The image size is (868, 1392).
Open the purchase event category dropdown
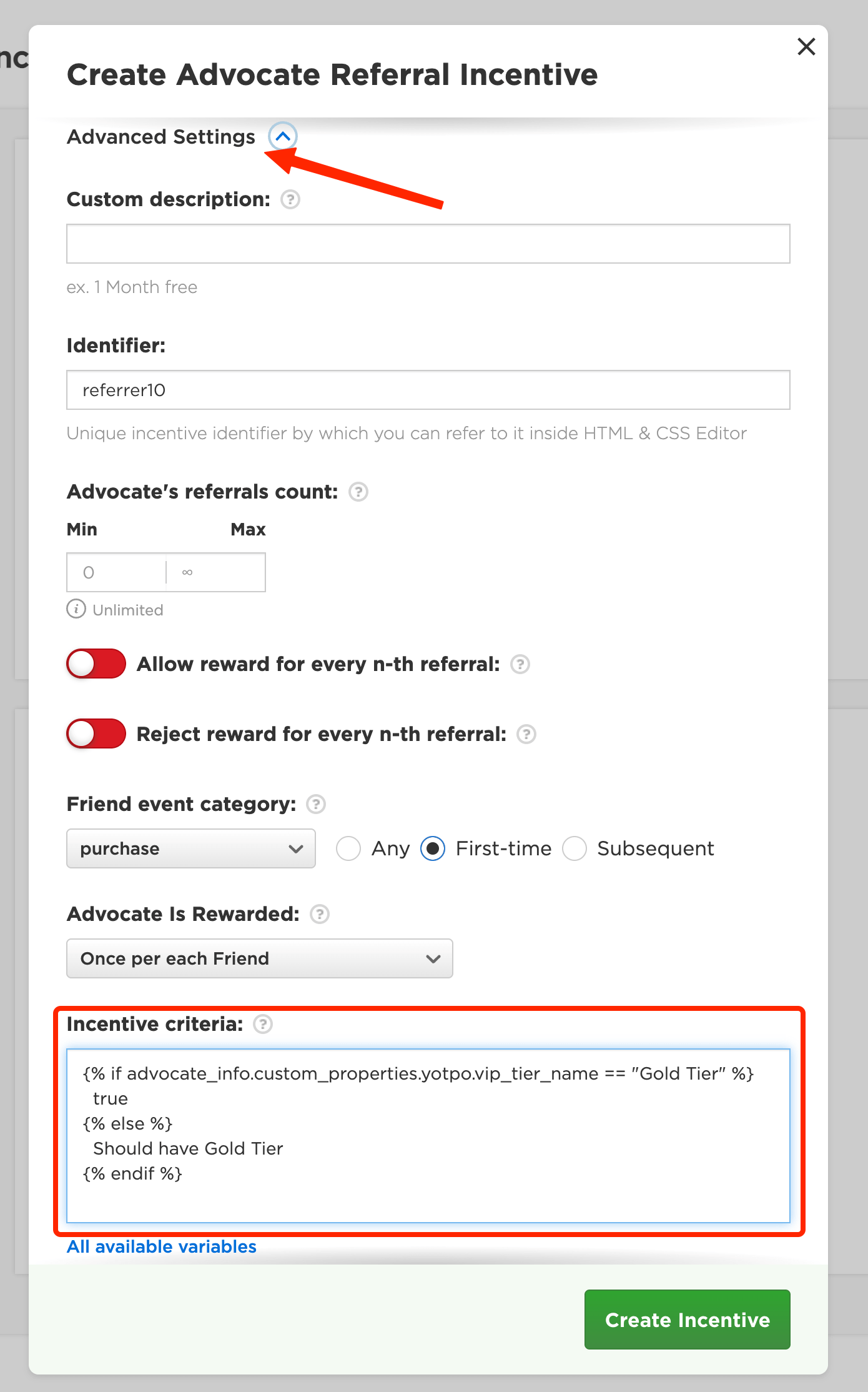coord(190,848)
